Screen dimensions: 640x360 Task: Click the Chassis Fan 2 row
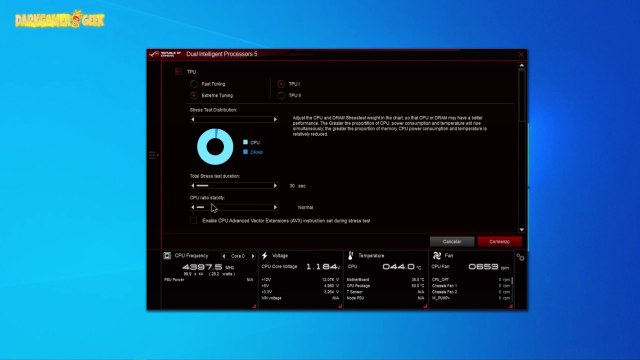pyautogui.click(x=471, y=292)
